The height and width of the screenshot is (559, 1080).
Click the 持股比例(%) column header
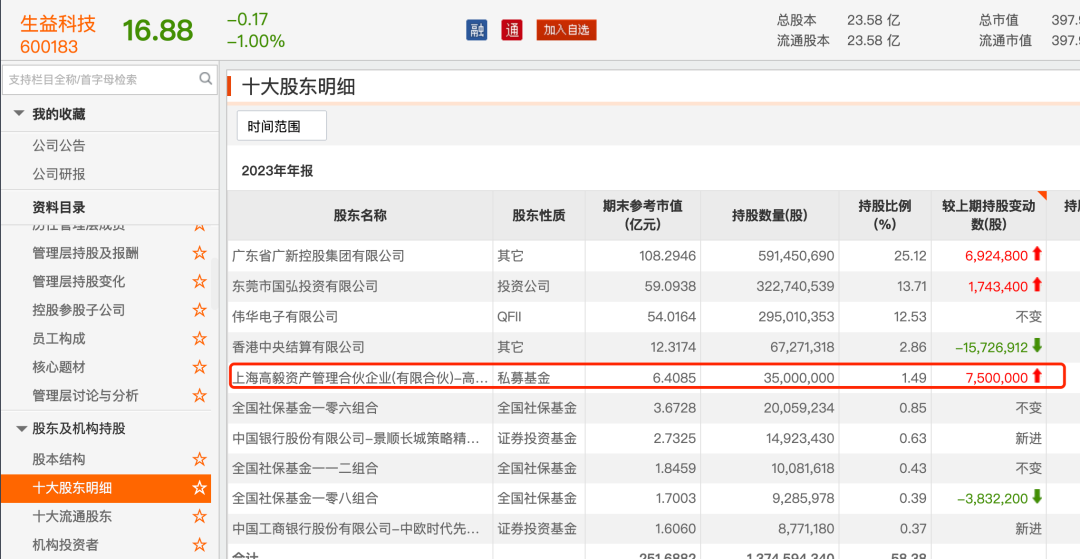click(x=884, y=215)
